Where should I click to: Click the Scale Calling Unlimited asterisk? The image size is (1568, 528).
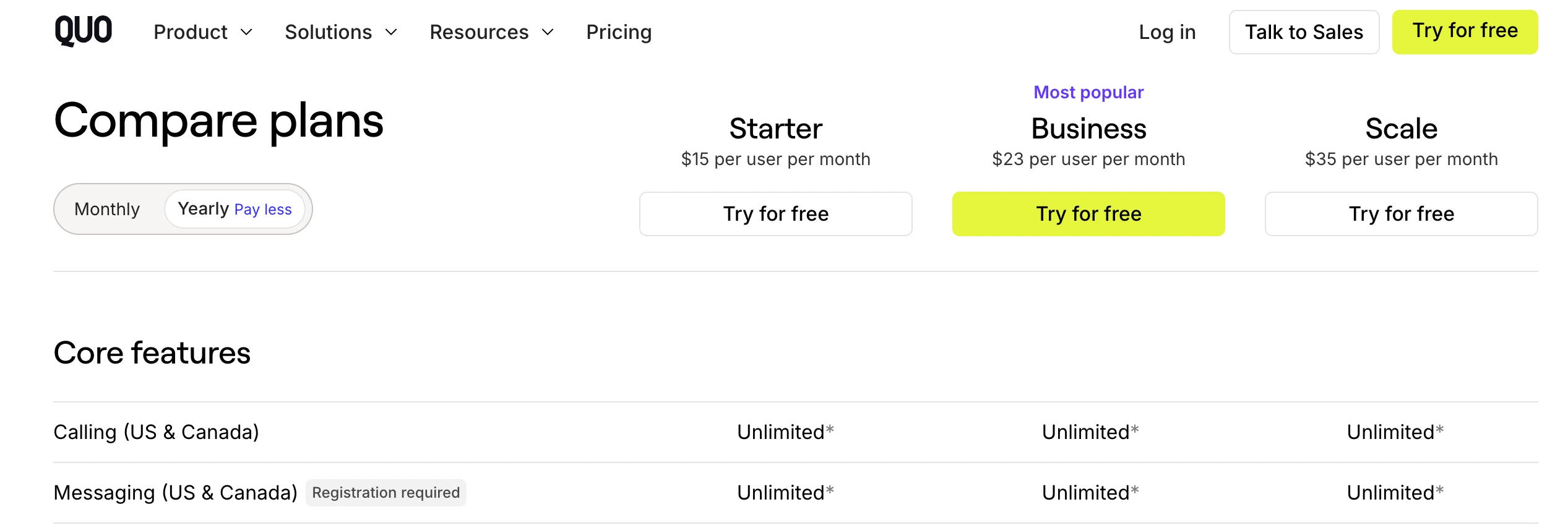[x=1440, y=428]
